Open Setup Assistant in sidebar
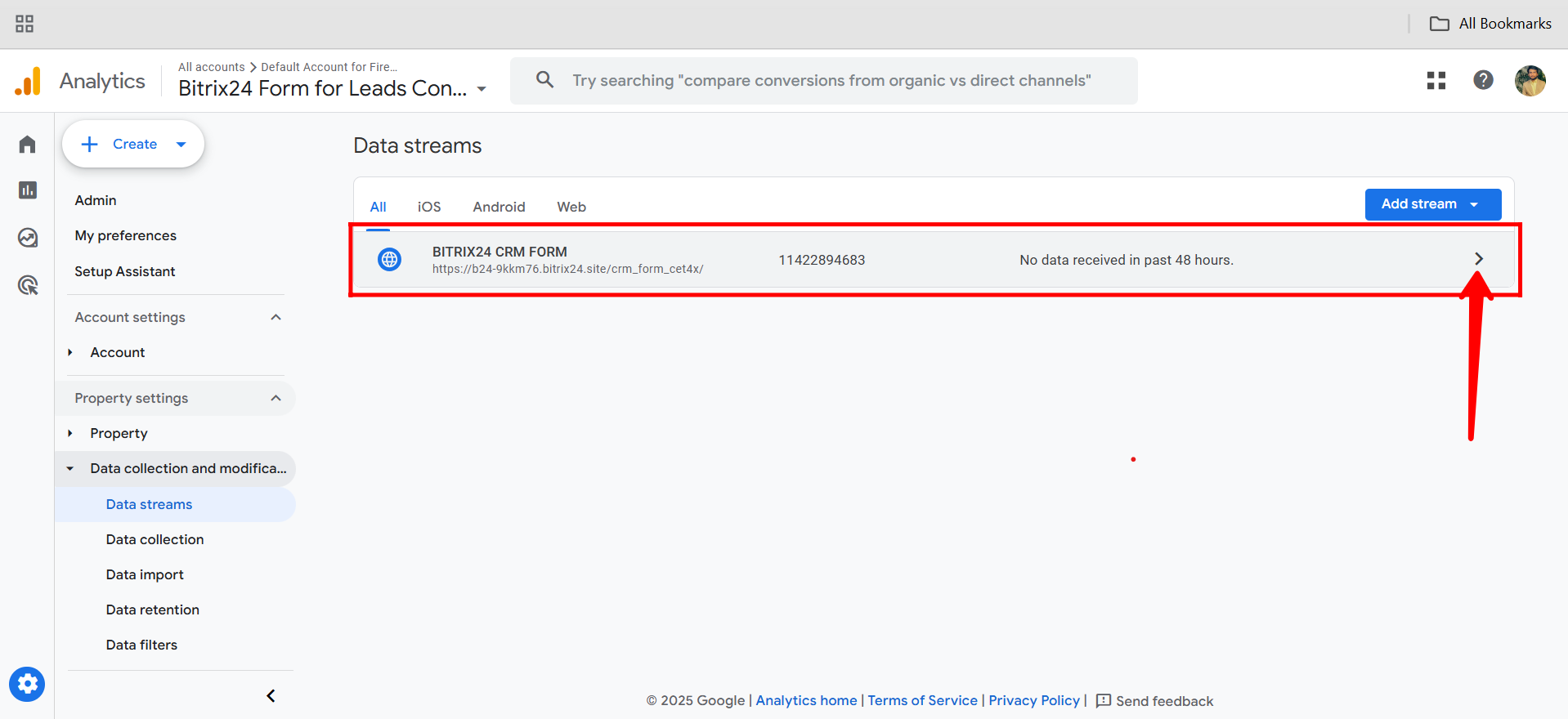Image resolution: width=1568 pixels, height=719 pixels. coord(124,271)
